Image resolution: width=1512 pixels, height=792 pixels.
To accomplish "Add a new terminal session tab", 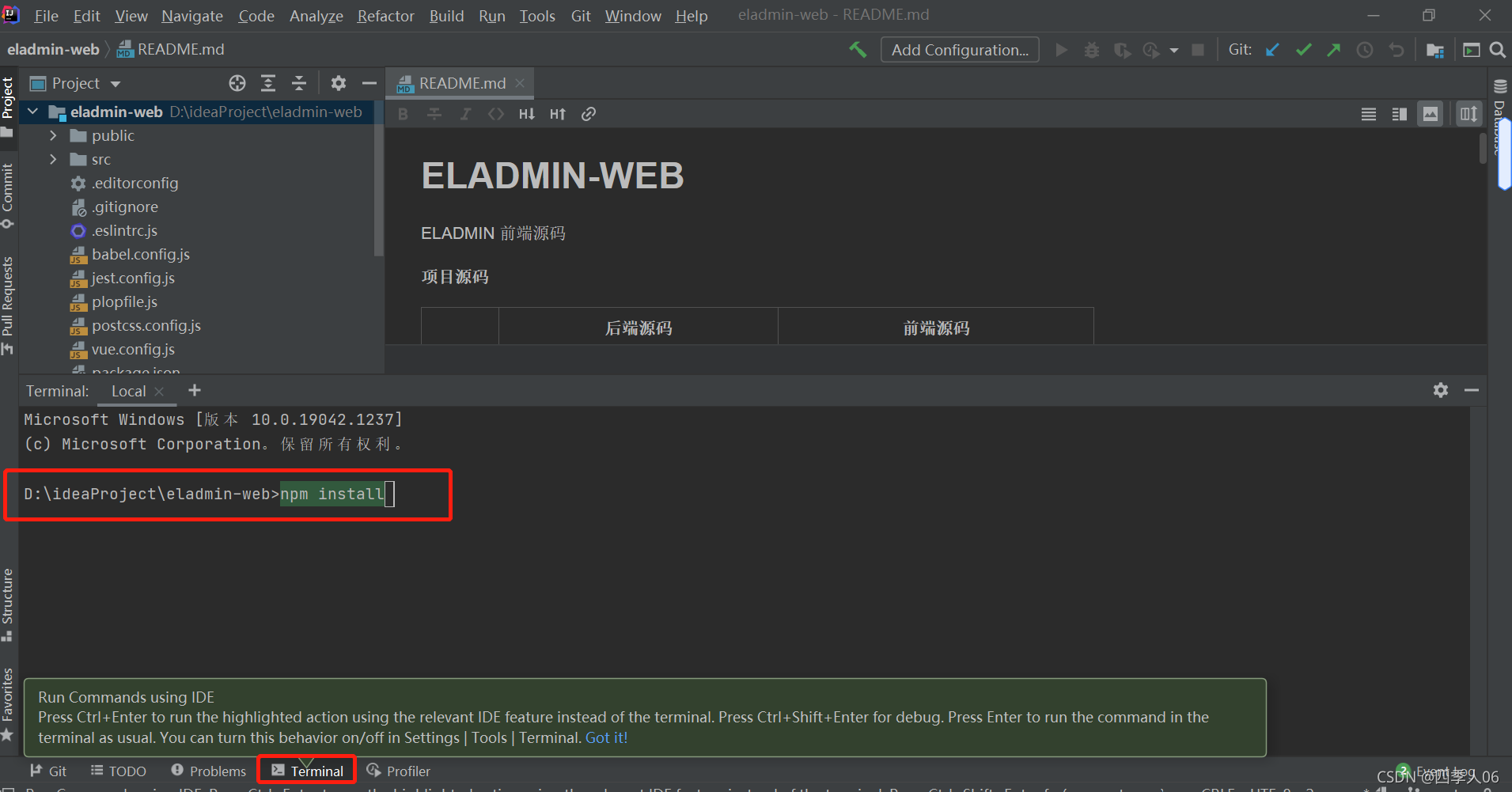I will pos(195,390).
